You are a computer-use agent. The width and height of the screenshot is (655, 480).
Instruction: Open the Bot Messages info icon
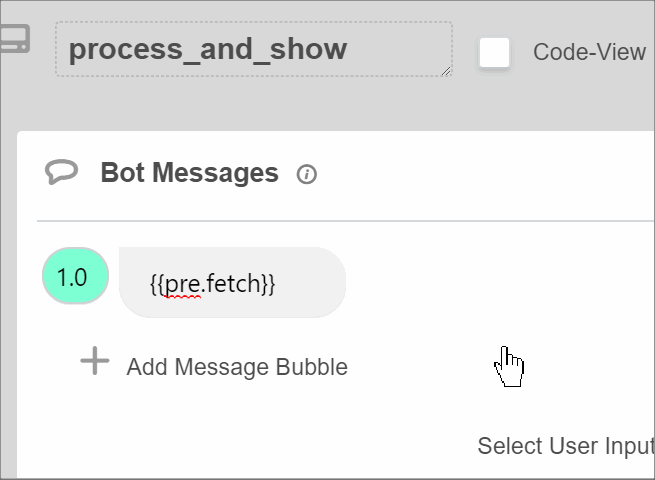coord(307,174)
